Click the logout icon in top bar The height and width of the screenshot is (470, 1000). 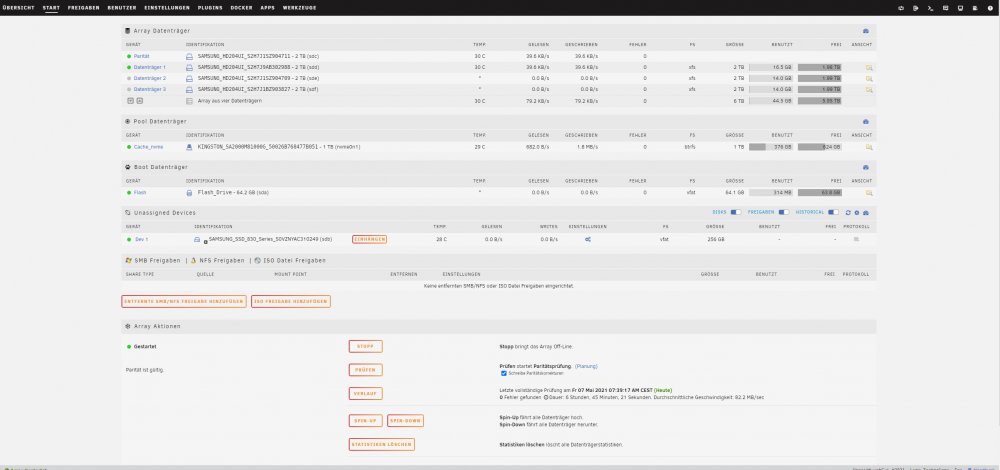(916, 8)
